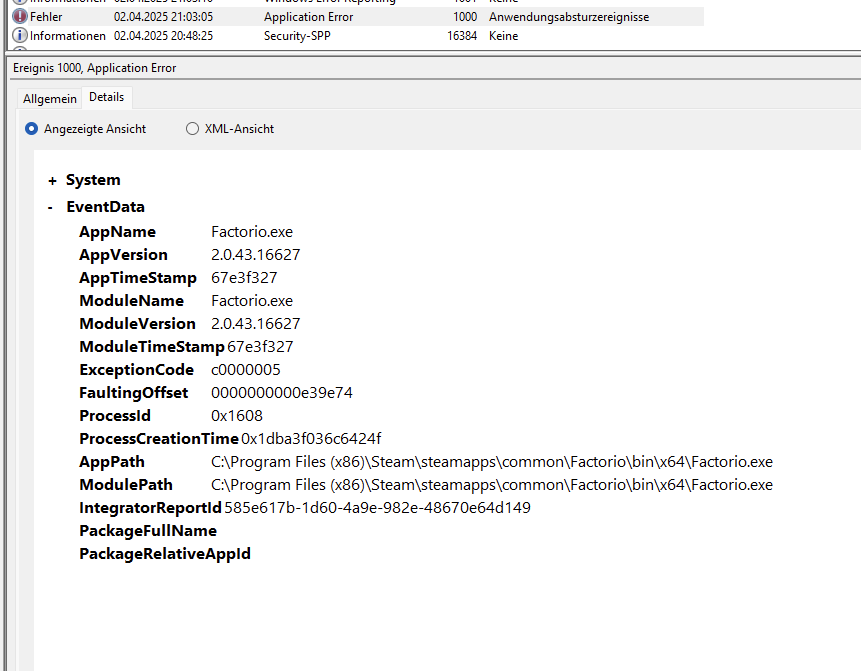This screenshot has height=671, width=861.
Task: Switch to the Details tab
Action: (x=107, y=97)
